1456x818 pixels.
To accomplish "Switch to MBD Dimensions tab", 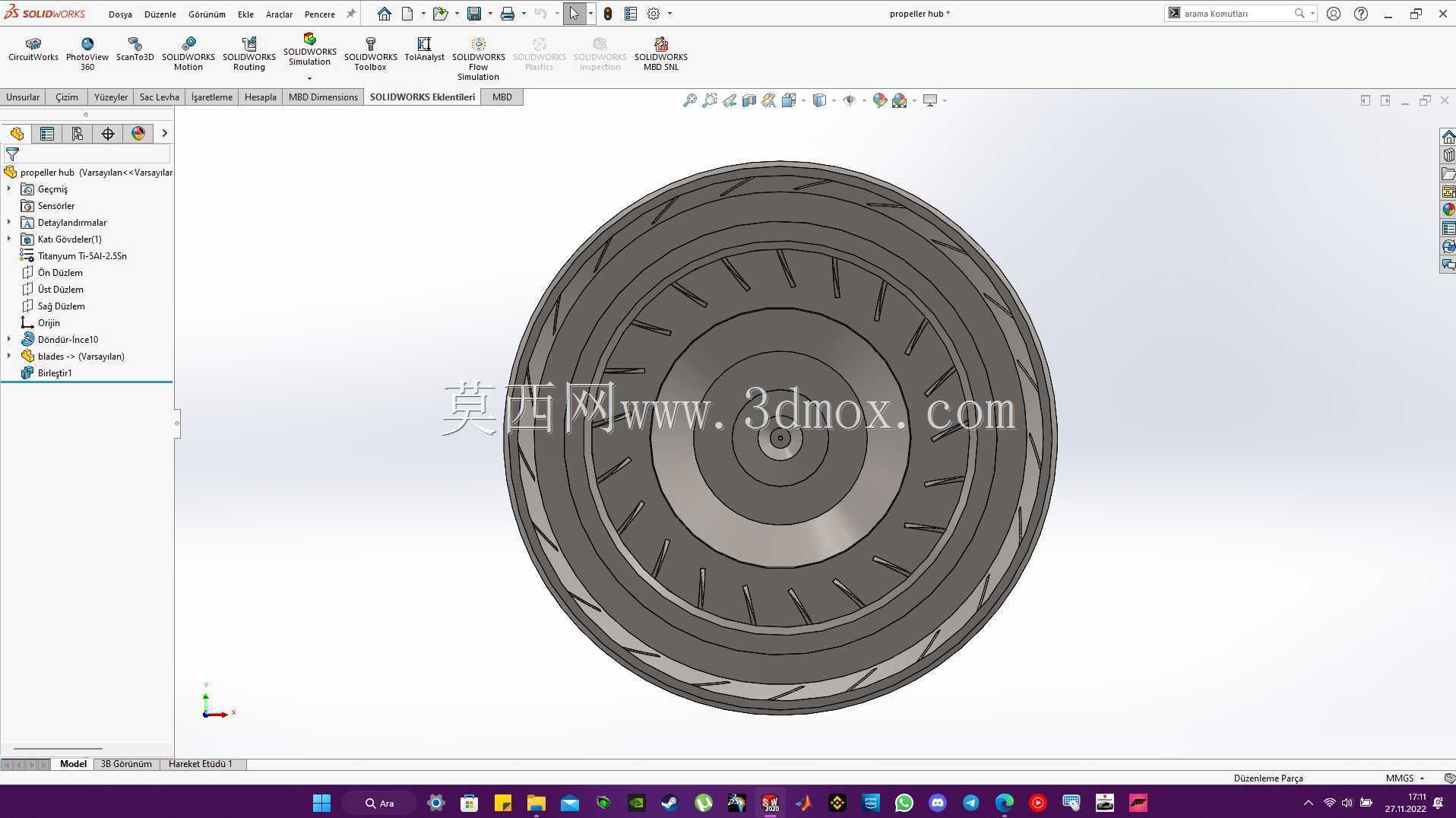I will pyautogui.click(x=323, y=97).
